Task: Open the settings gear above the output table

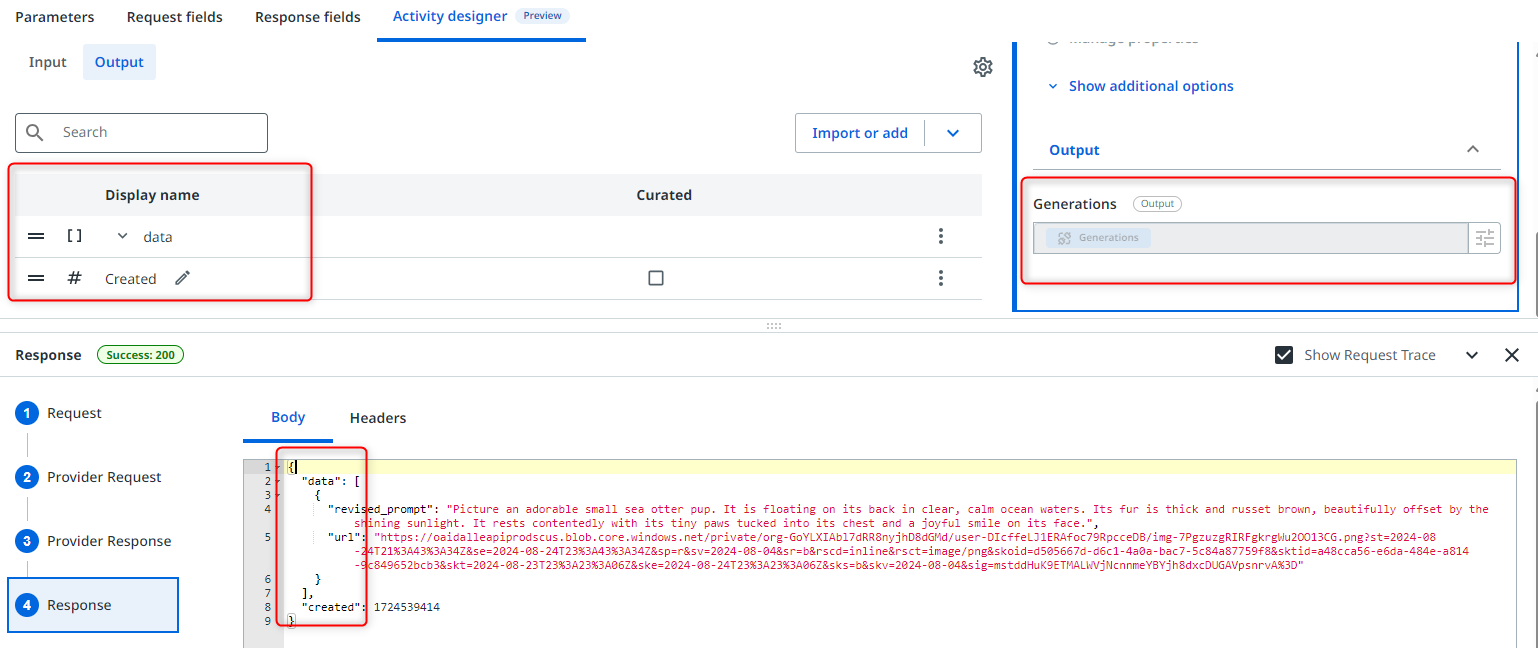Action: pos(983,67)
